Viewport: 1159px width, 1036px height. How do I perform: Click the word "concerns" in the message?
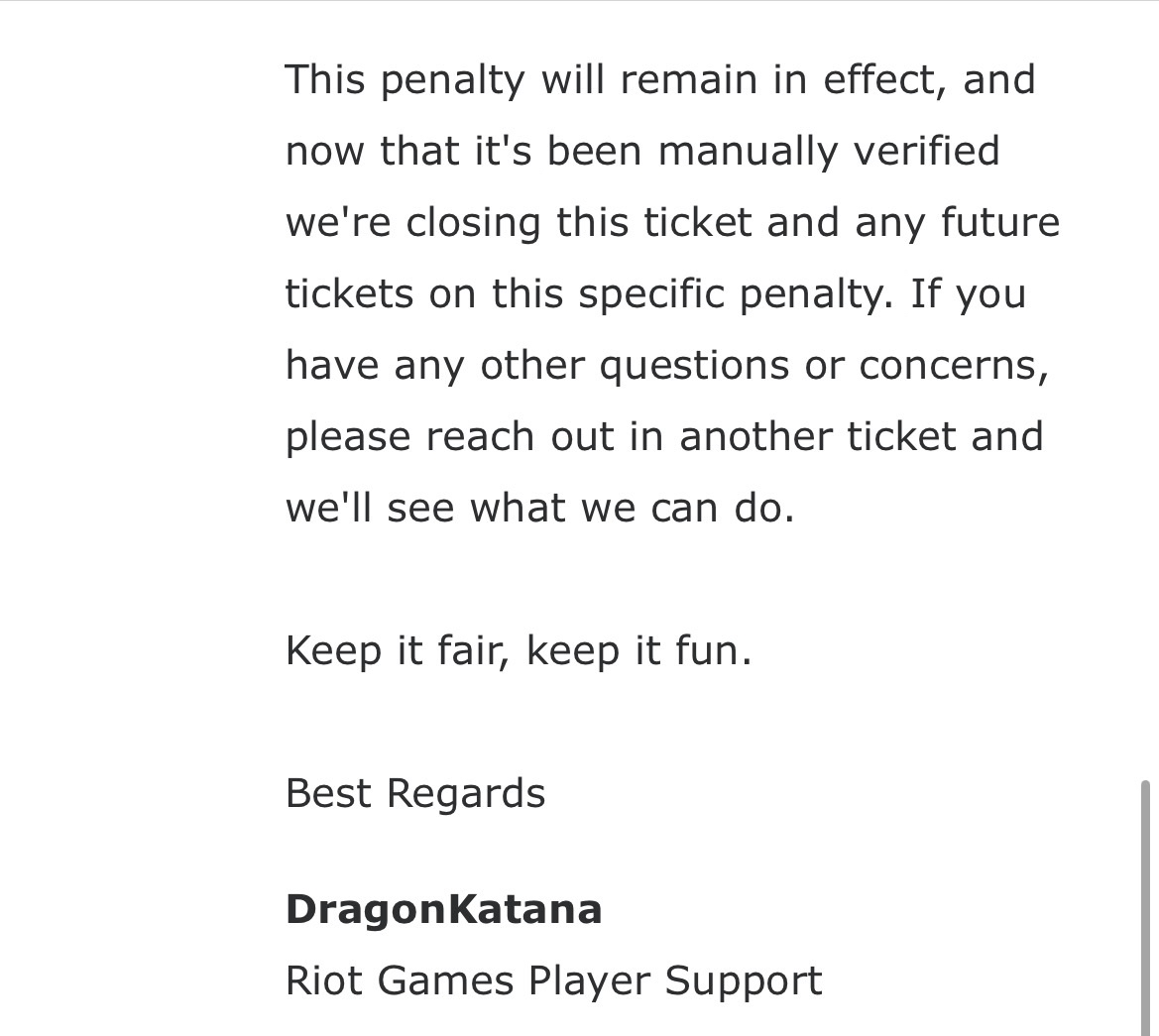pyautogui.click(x=952, y=366)
